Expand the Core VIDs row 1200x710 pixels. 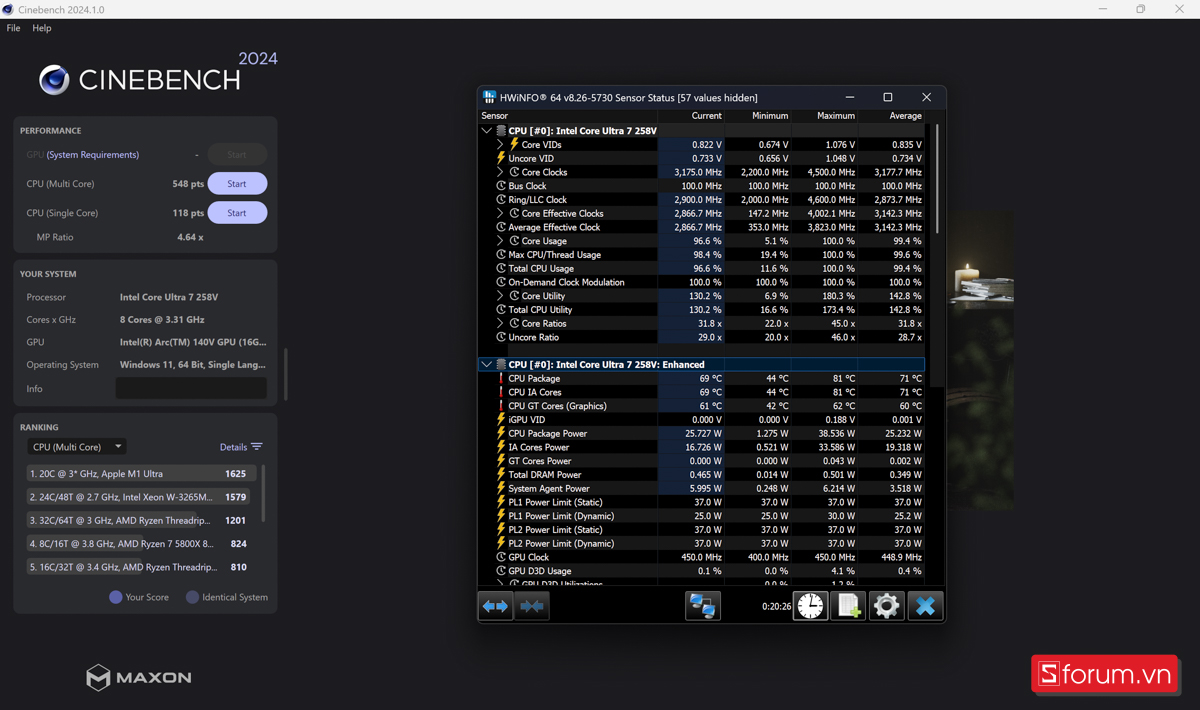[500, 144]
